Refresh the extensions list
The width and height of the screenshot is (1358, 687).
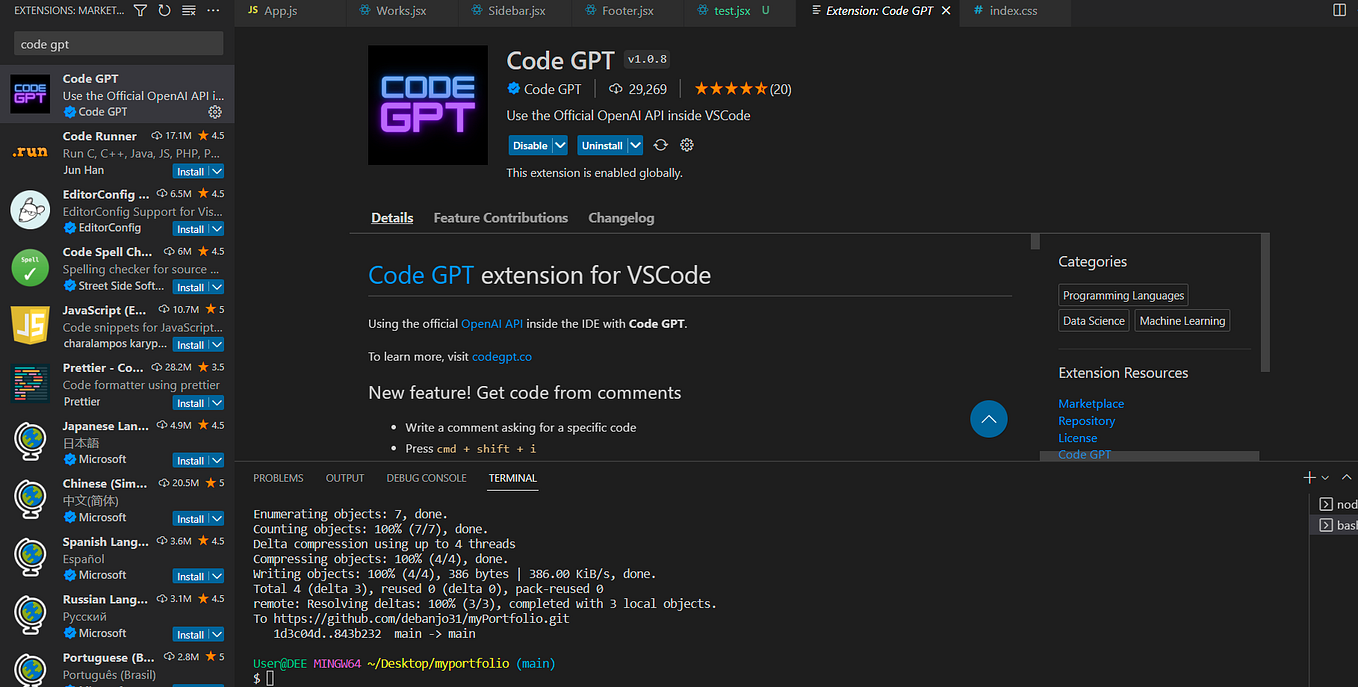[162, 10]
